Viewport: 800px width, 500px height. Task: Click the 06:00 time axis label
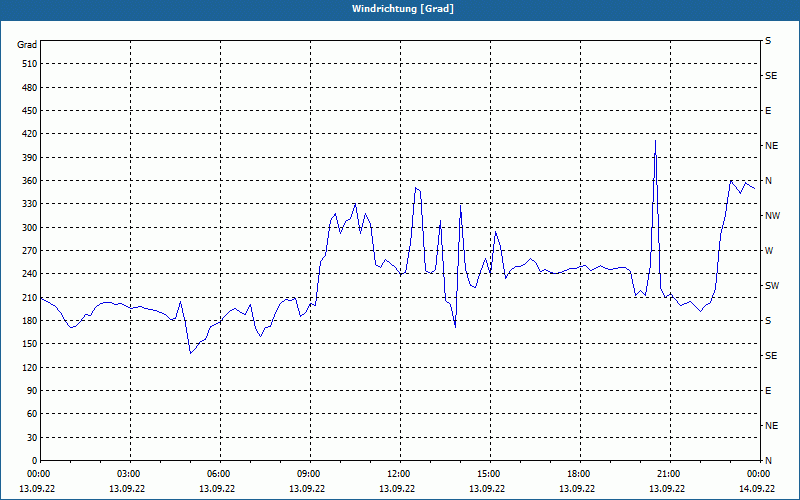coord(217,474)
